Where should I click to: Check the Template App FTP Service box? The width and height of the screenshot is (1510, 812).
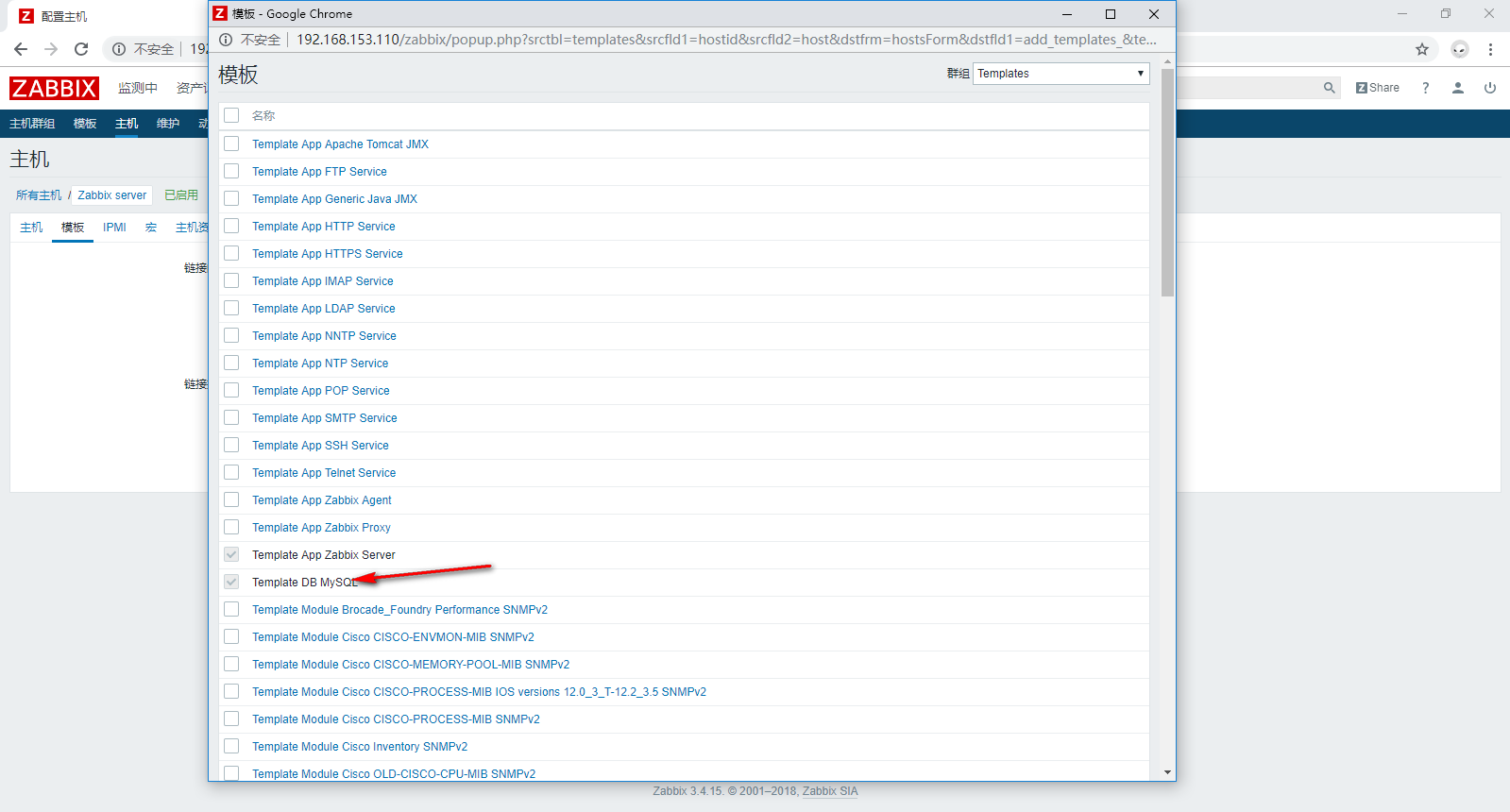point(231,171)
